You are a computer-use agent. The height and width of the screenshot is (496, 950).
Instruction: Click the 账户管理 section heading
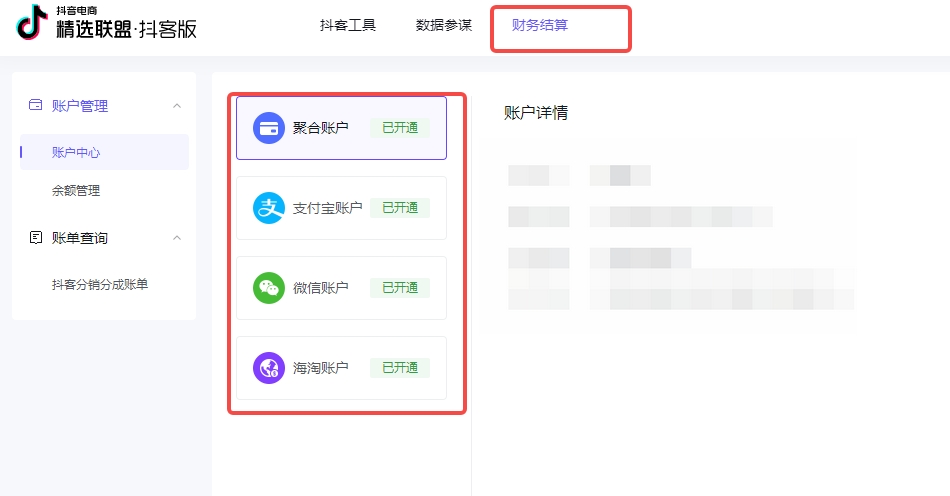(79, 106)
